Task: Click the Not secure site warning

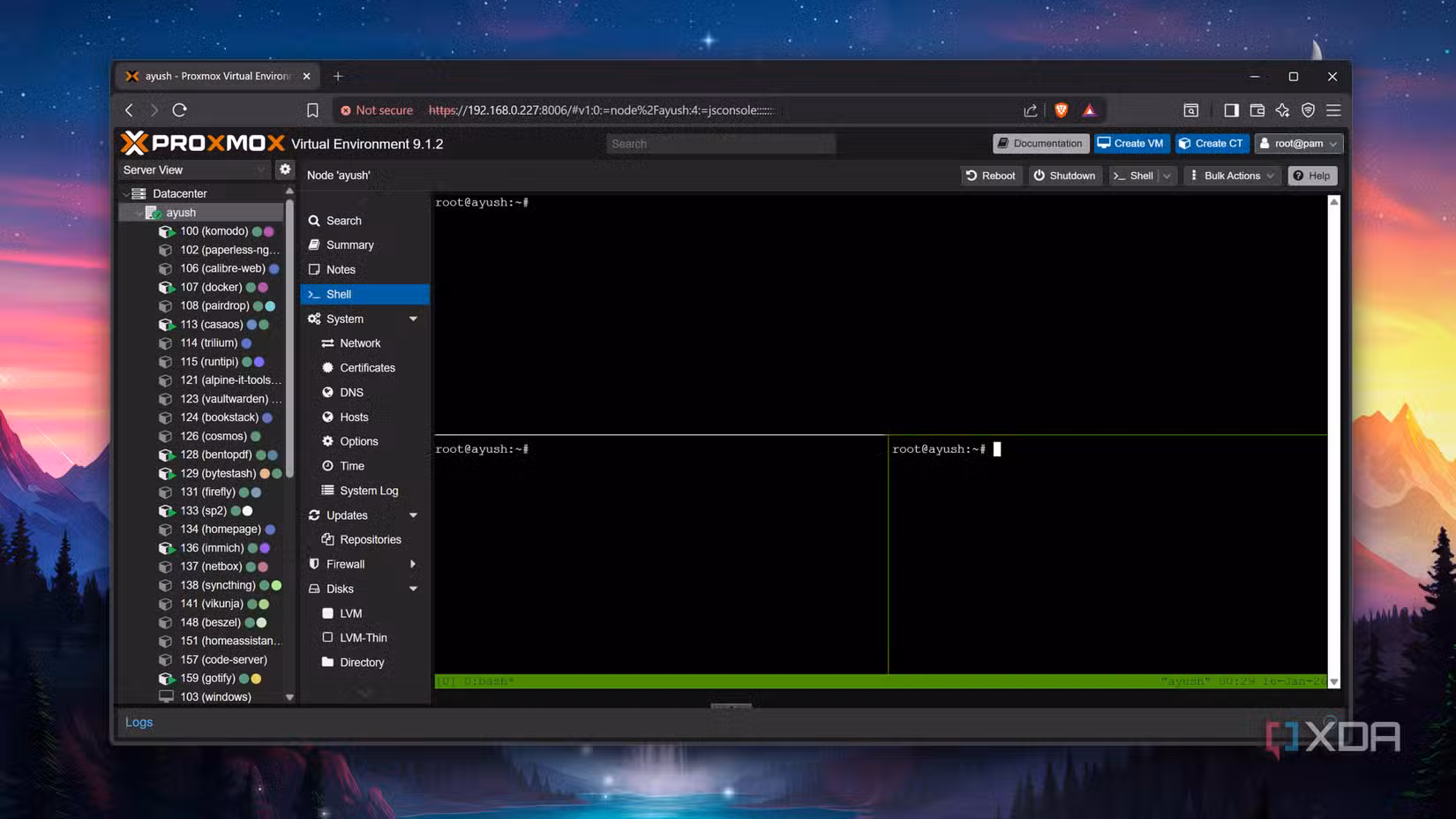Action: (377, 110)
